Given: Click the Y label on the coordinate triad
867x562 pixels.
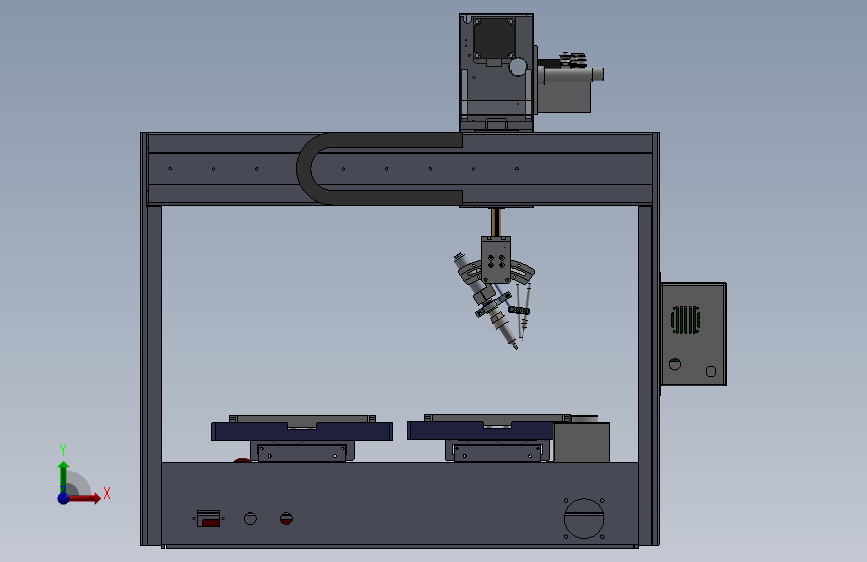Looking at the screenshot, I should (x=63, y=450).
